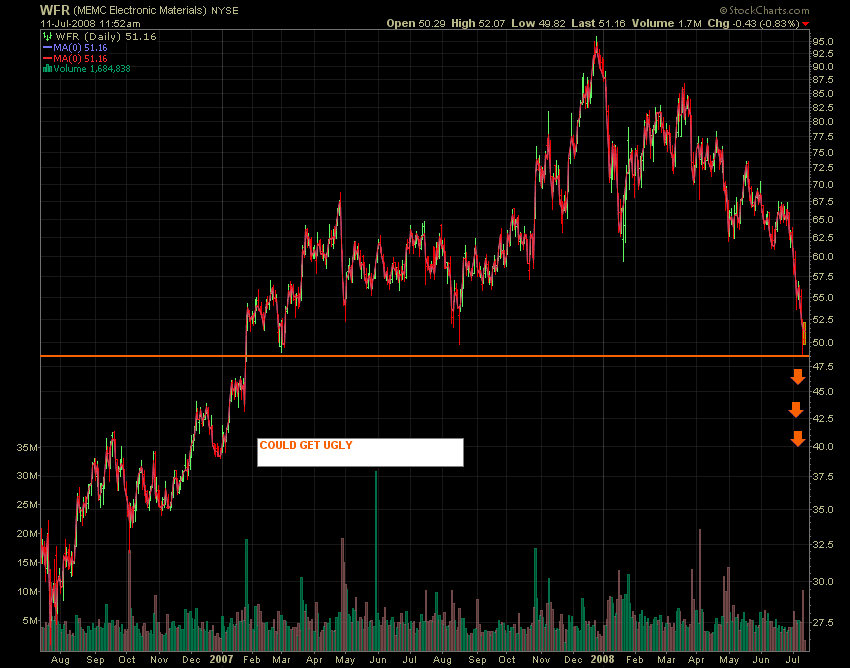The height and width of the screenshot is (668, 850).
Task: Click the 40.0 price axis label
Action: click(822, 446)
